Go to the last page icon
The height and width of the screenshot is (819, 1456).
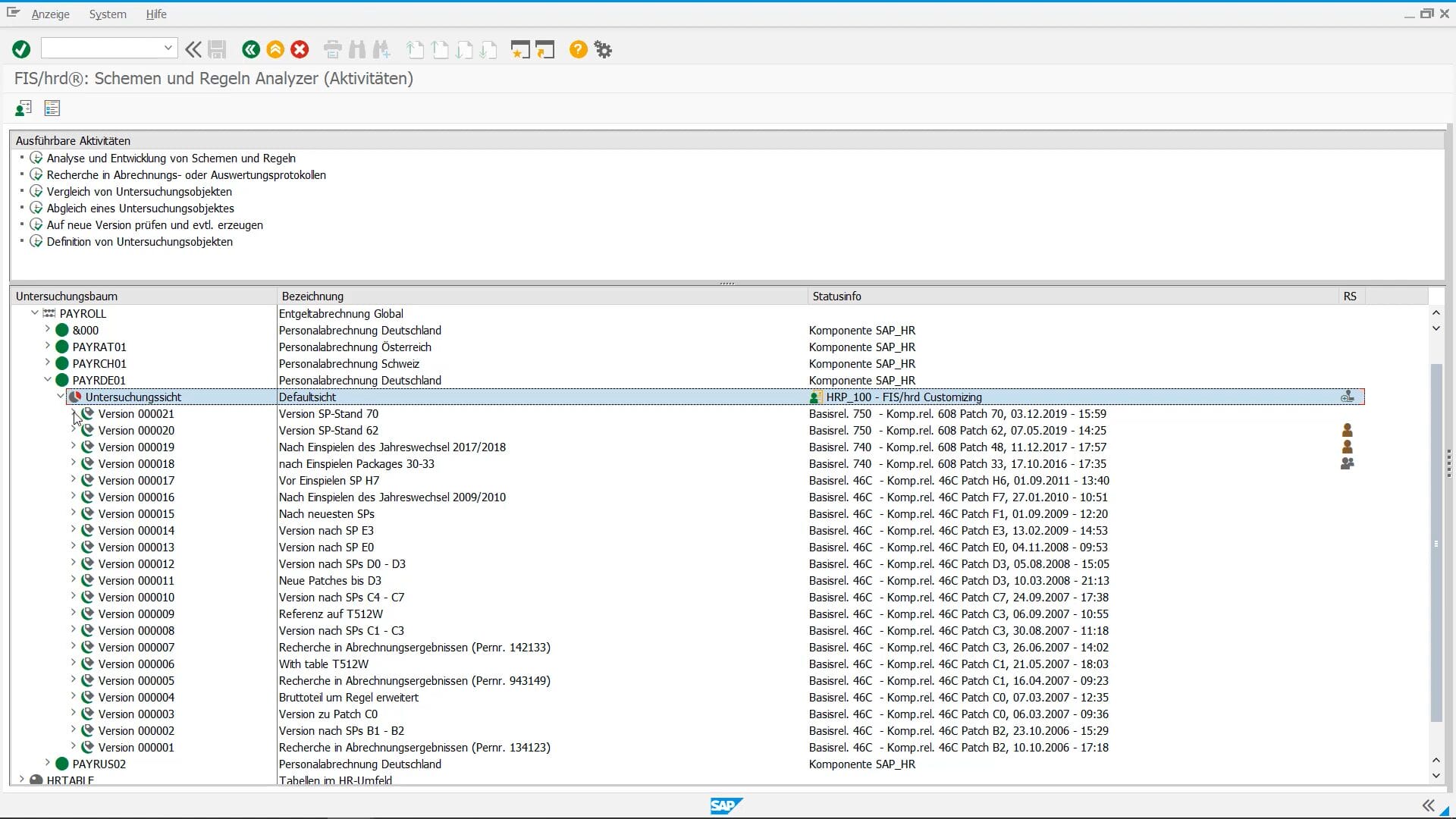pos(489,49)
